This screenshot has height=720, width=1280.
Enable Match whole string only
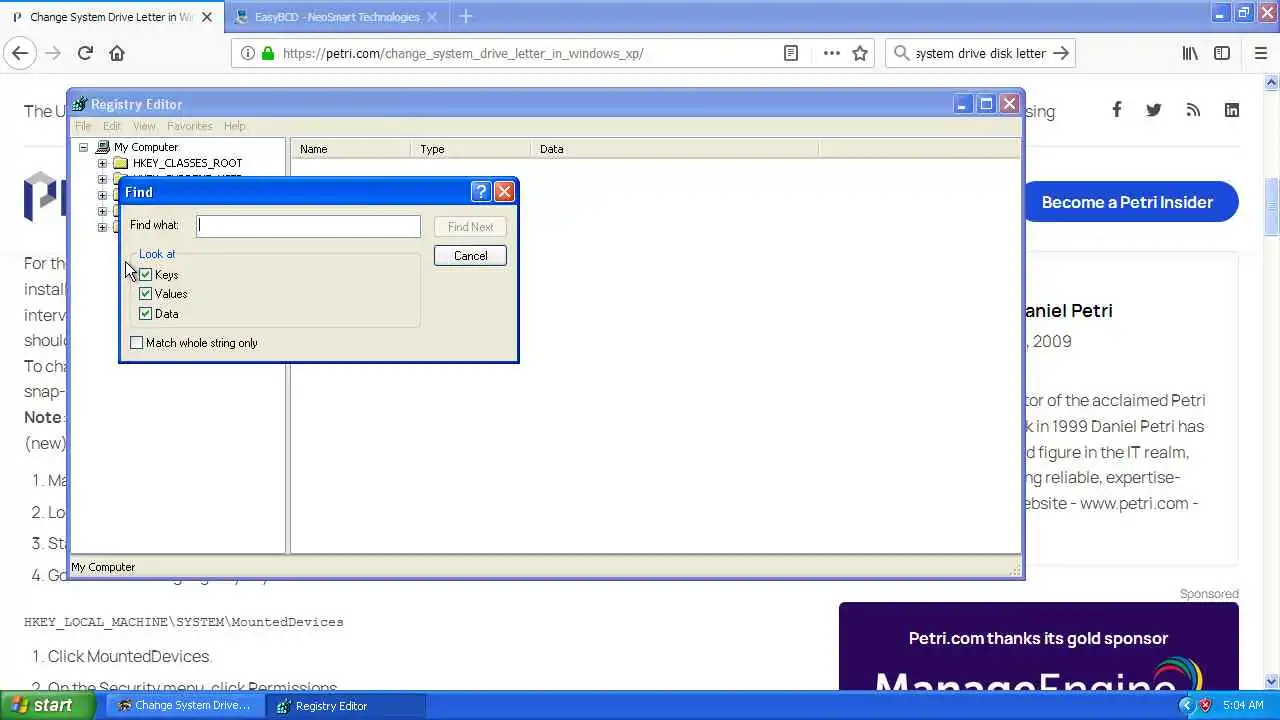coord(137,343)
